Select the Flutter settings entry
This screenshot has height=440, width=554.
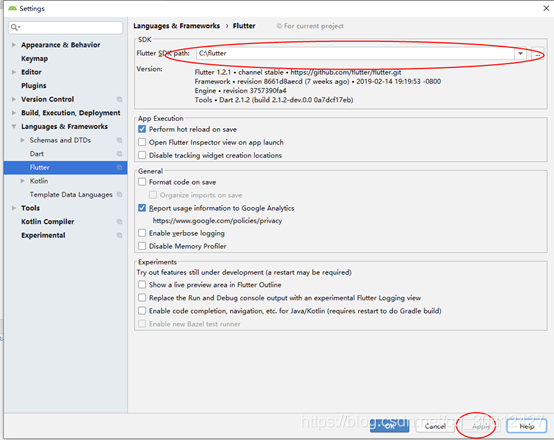pos(65,168)
